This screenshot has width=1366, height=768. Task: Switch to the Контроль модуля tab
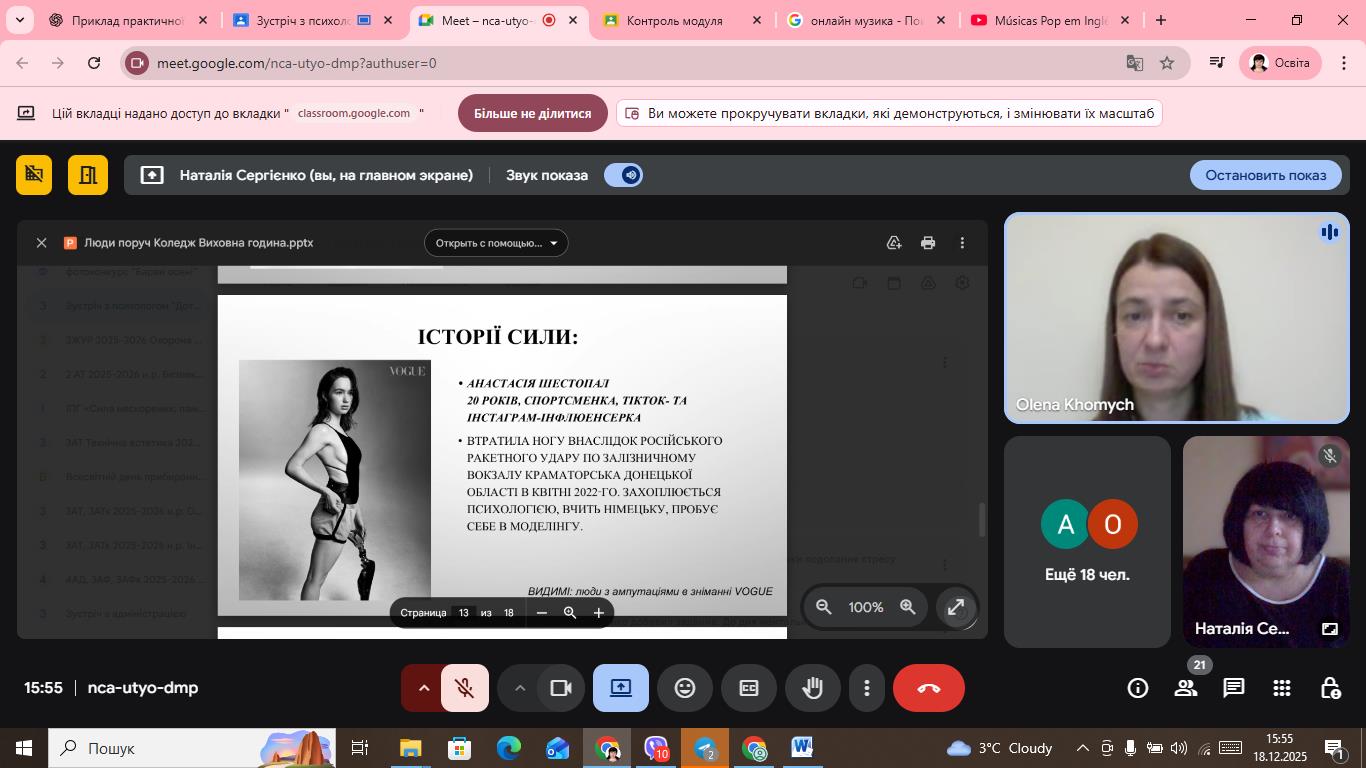click(x=673, y=20)
